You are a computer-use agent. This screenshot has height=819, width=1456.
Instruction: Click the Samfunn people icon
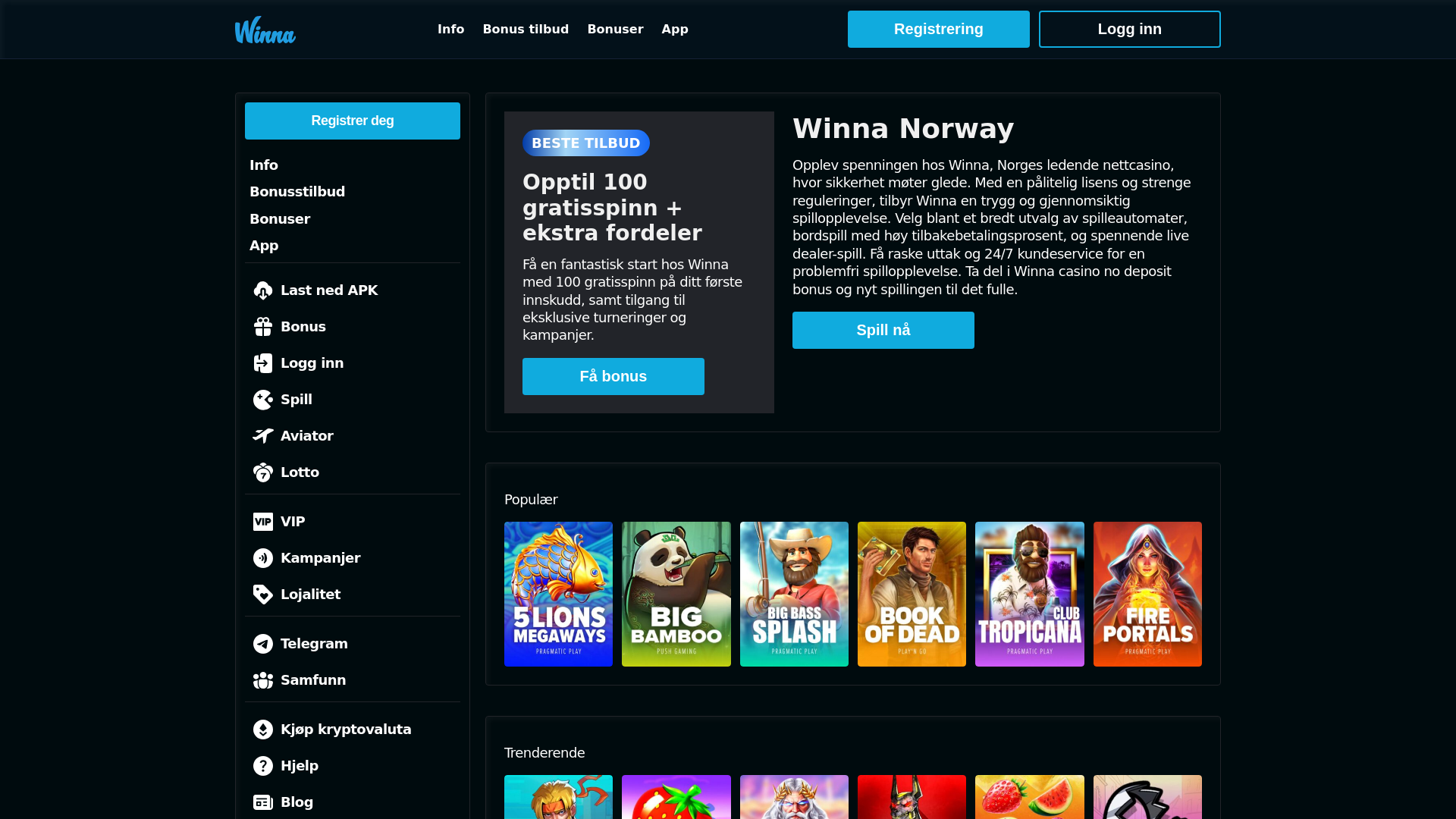(263, 680)
